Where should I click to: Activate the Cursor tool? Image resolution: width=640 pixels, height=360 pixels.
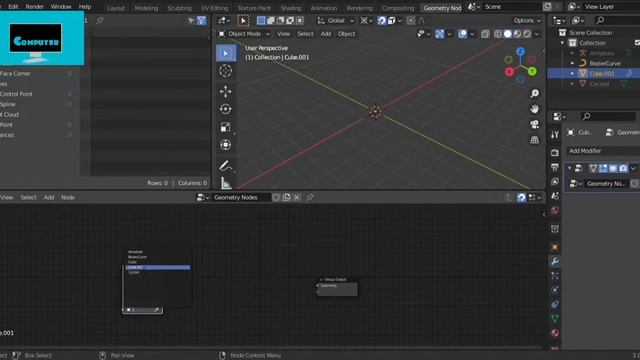pyautogui.click(x=226, y=71)
